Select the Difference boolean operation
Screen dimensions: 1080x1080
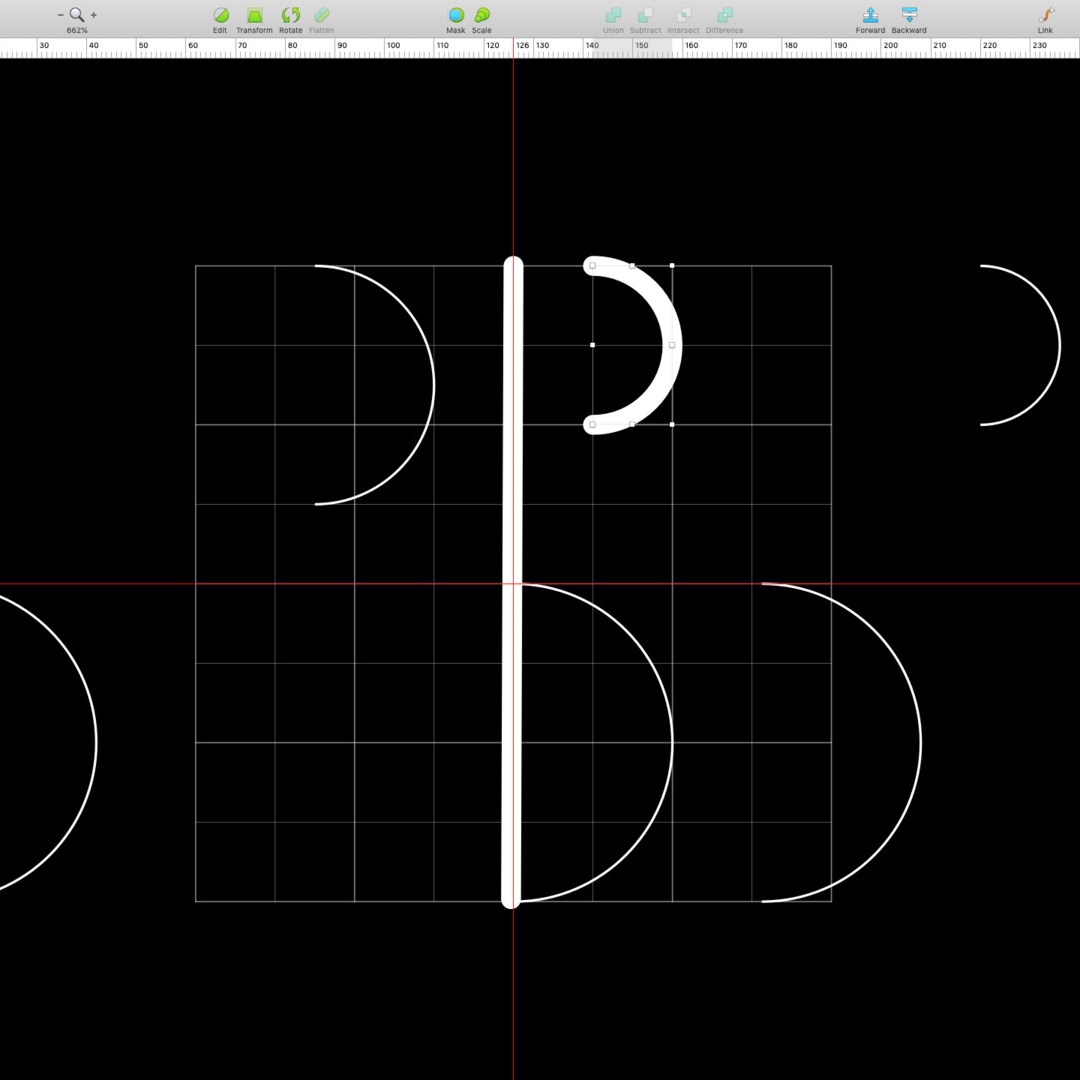[x=724, y=15]
